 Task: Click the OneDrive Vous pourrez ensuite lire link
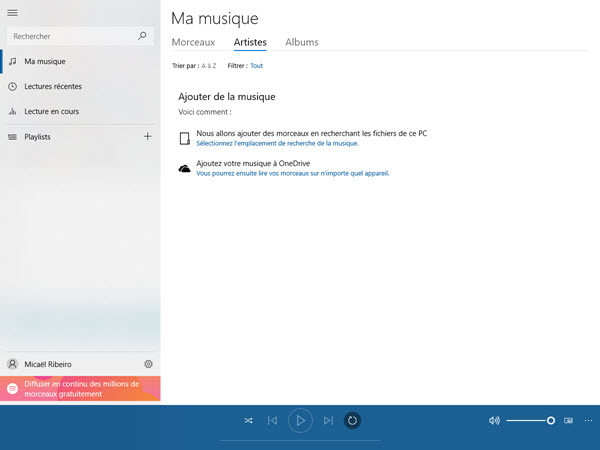click(292, 173)
